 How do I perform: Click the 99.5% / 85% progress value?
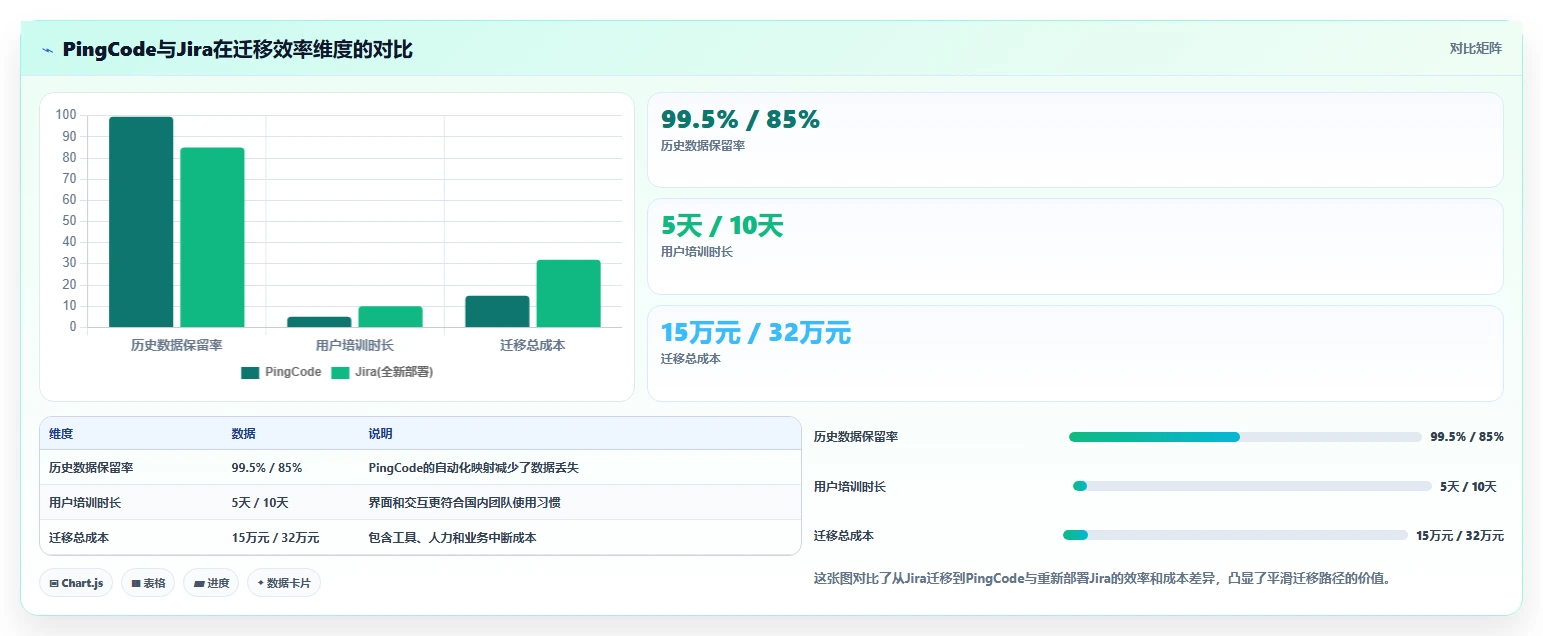tap(1467, 437)
